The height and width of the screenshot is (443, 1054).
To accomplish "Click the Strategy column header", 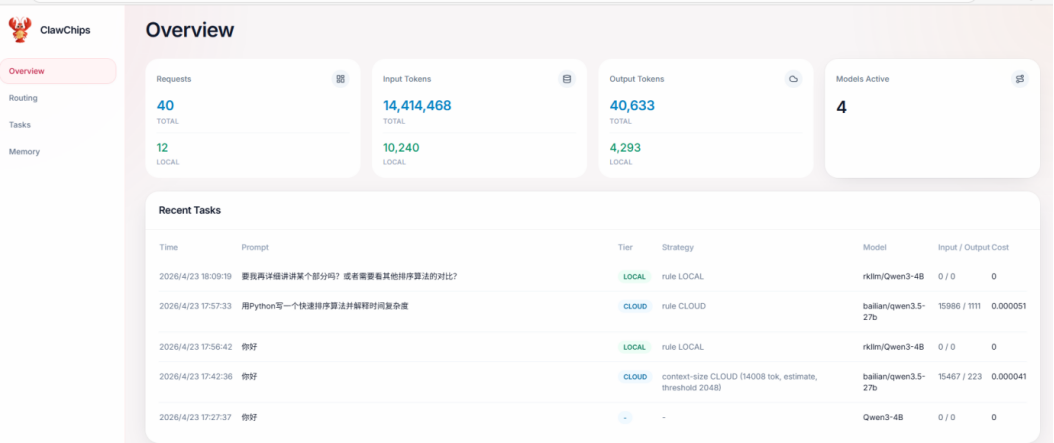I will coord(678,247).
